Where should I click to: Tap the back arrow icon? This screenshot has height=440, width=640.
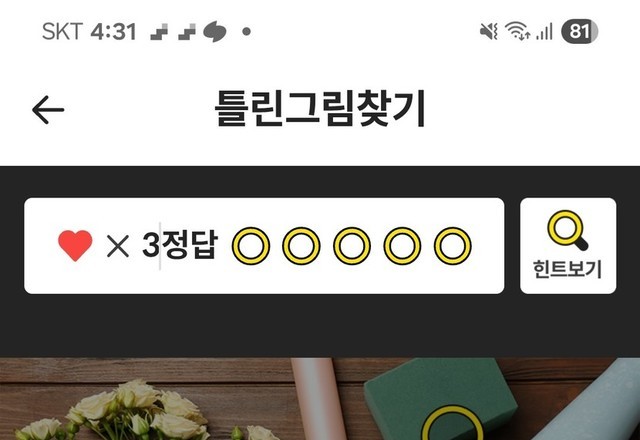[48, 110]
